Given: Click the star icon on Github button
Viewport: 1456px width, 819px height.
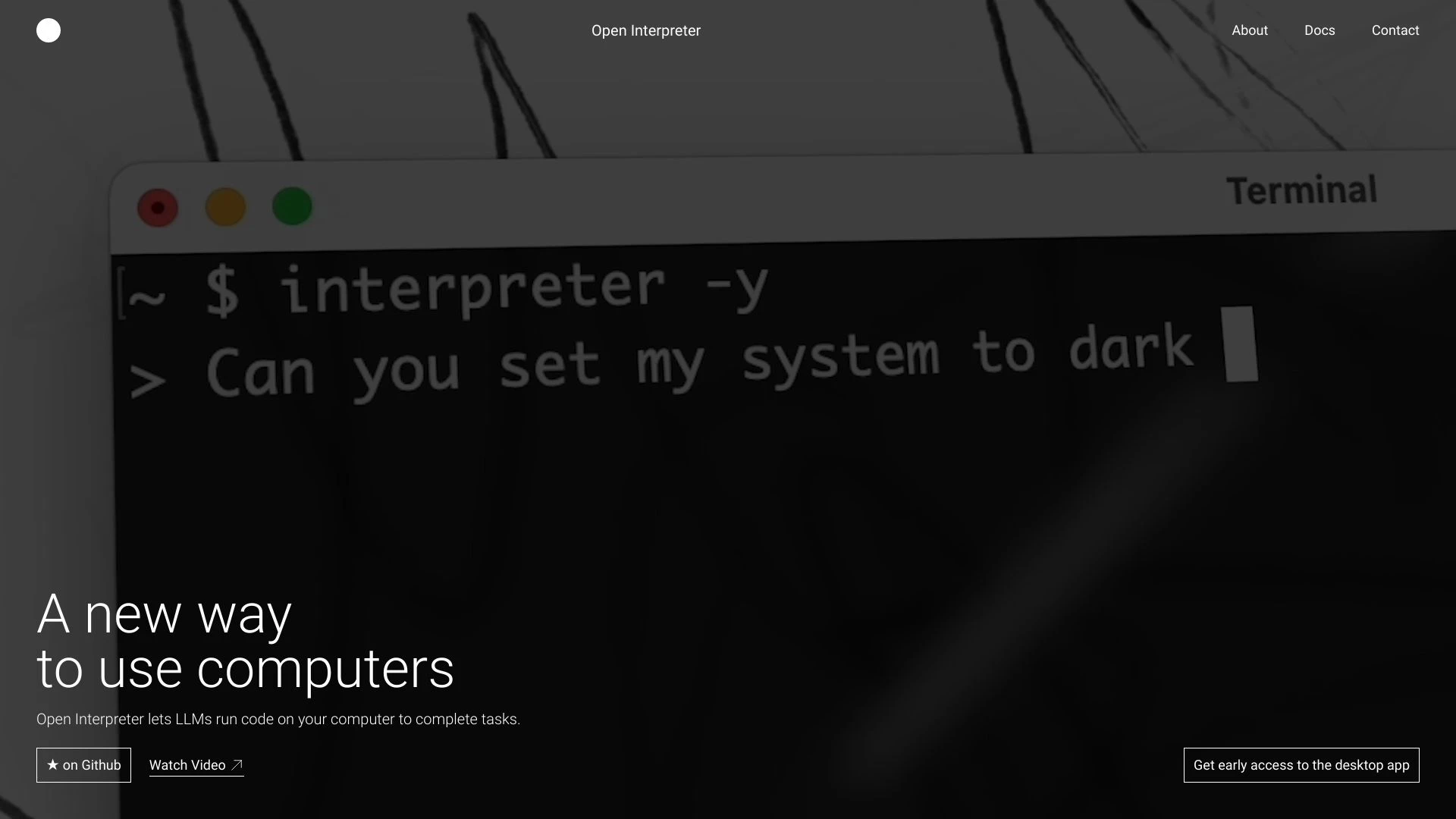Looking at the screenshot, I should coord(51,764).
